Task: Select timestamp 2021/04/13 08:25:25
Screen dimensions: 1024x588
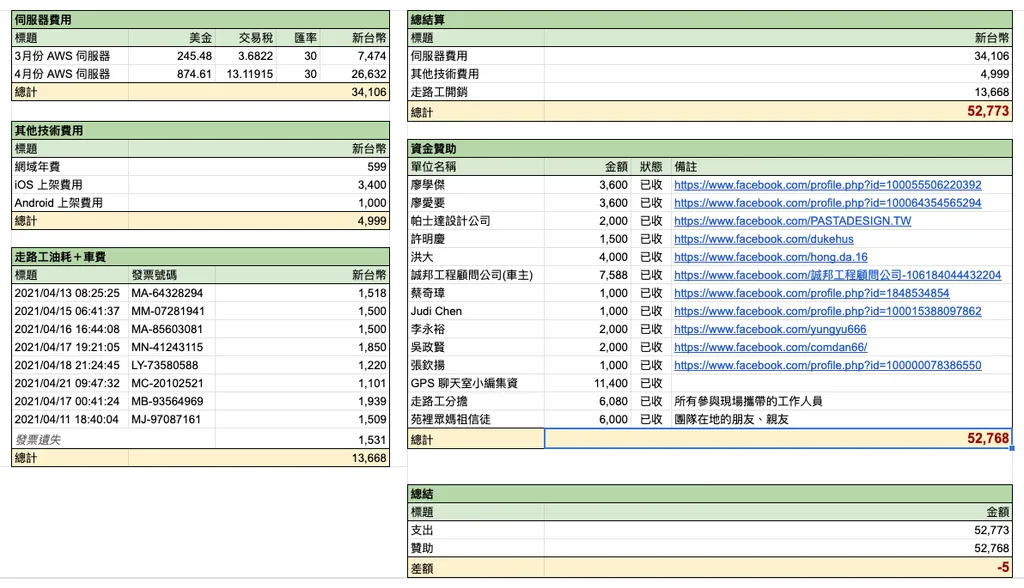Action: 70,293
